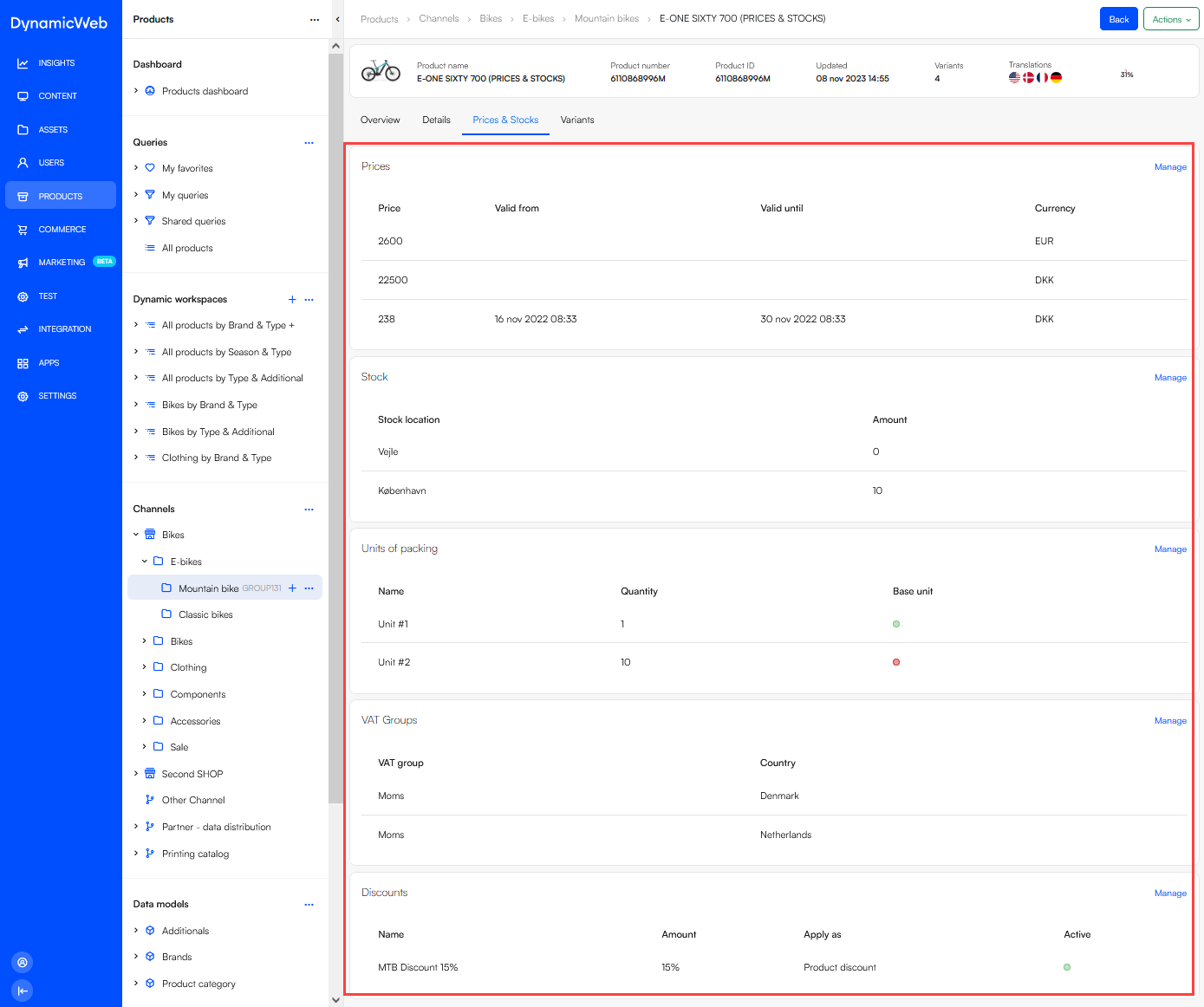Collapse the Products tree panel arrow
1204x1007 pixels.
[337, 19]
